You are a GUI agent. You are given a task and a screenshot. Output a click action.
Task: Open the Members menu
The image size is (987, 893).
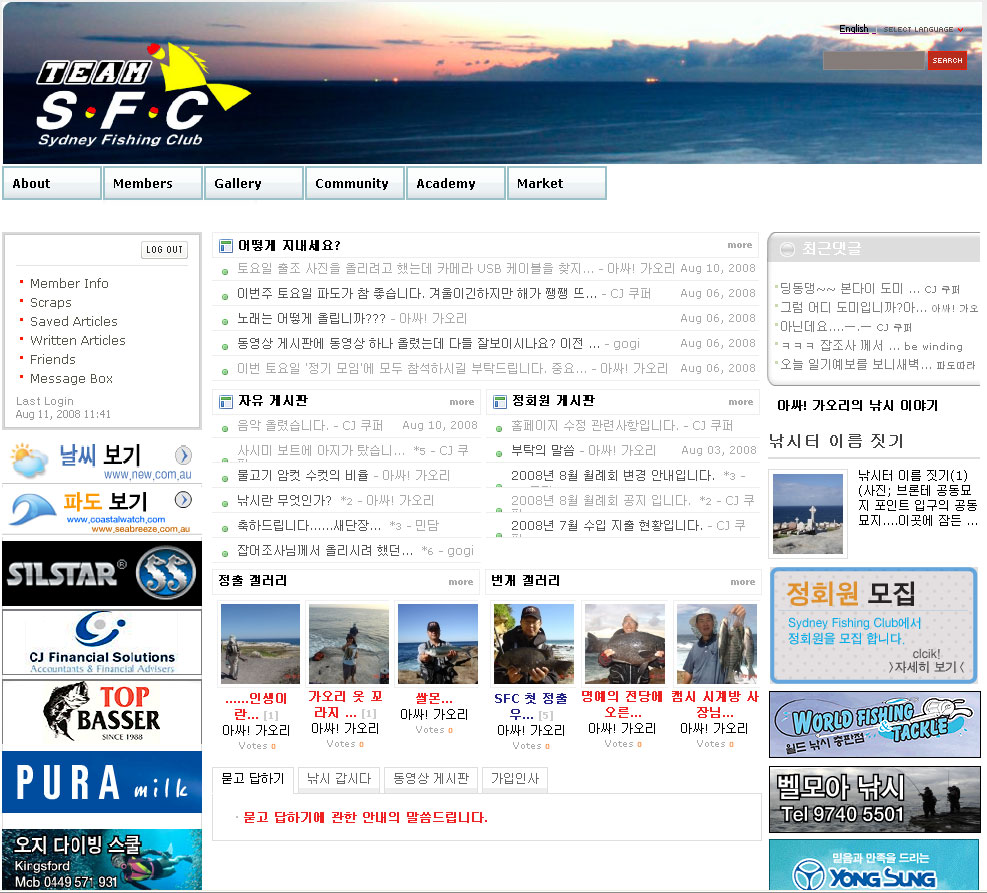click(x=153, y=183)
